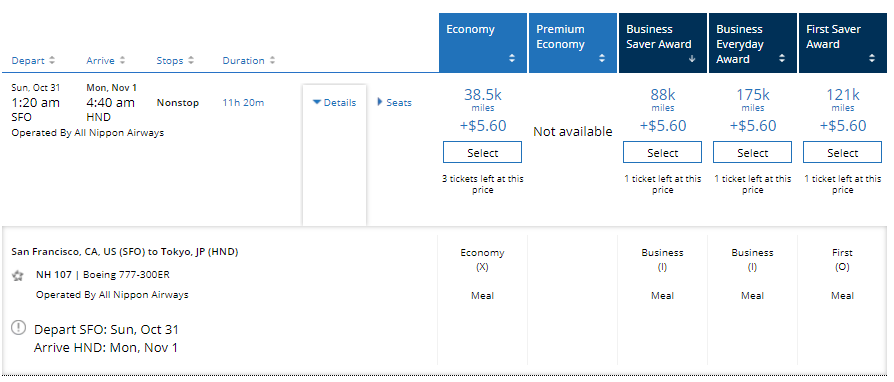This screenshot has width=894, height=382.
Task: Click the 3 tickets left notice
Action: [x=482, y=184]
